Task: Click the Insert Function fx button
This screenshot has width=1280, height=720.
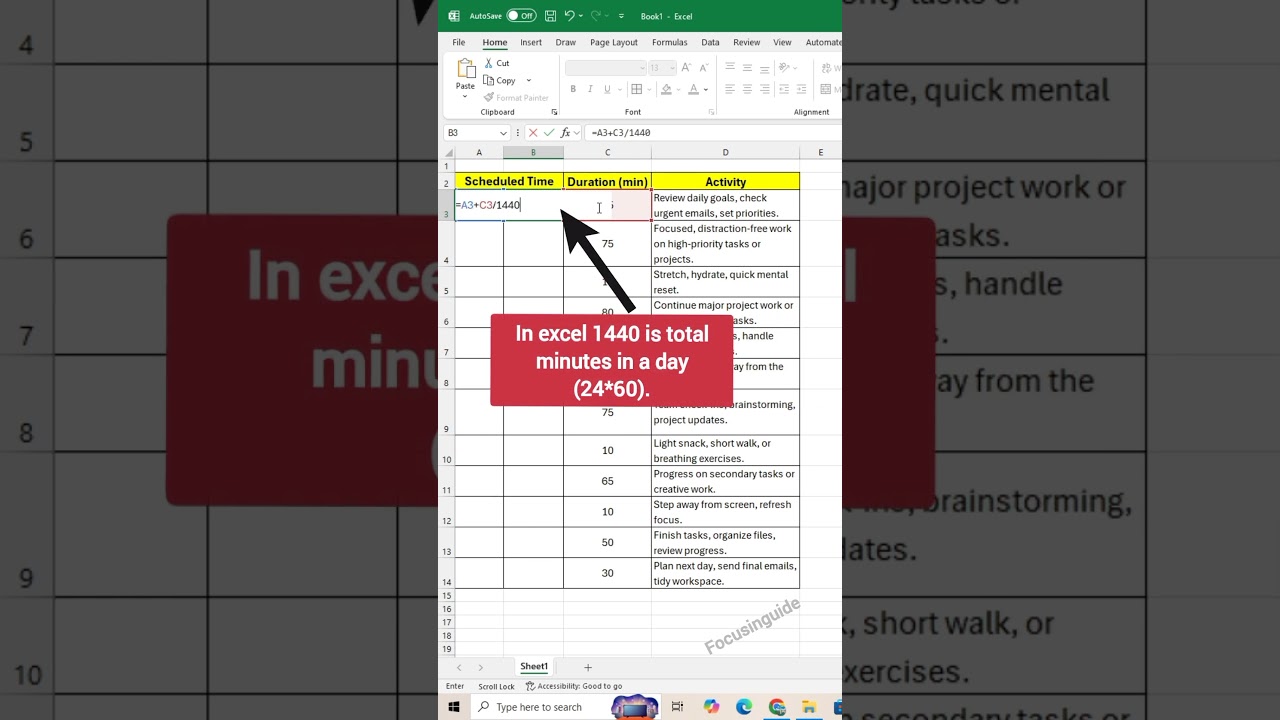Action: tap(565, 132)
